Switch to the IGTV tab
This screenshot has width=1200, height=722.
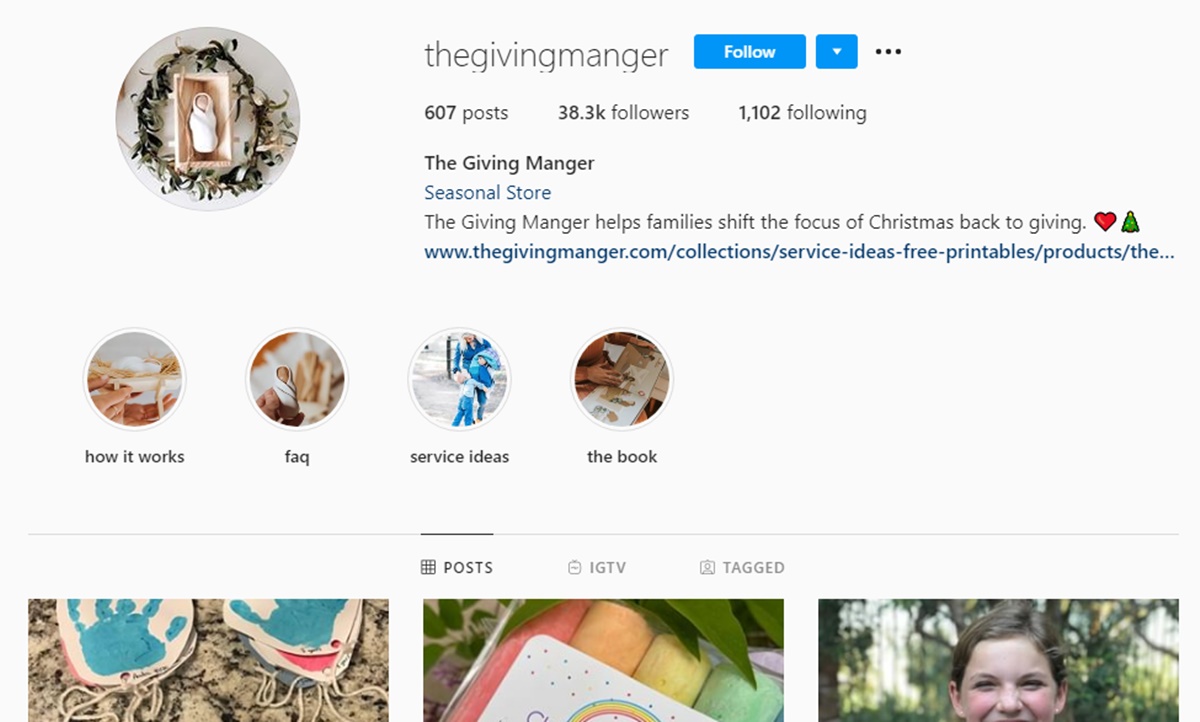click(x=596, y=567)
